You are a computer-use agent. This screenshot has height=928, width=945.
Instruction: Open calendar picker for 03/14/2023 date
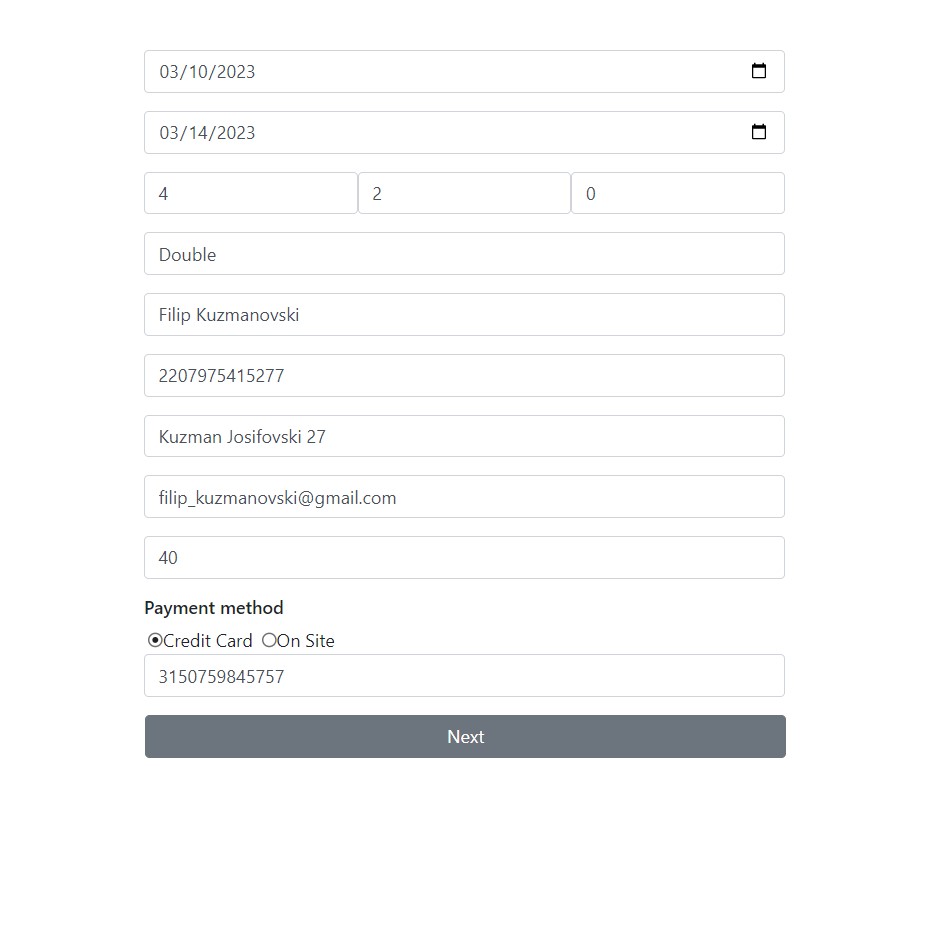(x=759, y=132)
